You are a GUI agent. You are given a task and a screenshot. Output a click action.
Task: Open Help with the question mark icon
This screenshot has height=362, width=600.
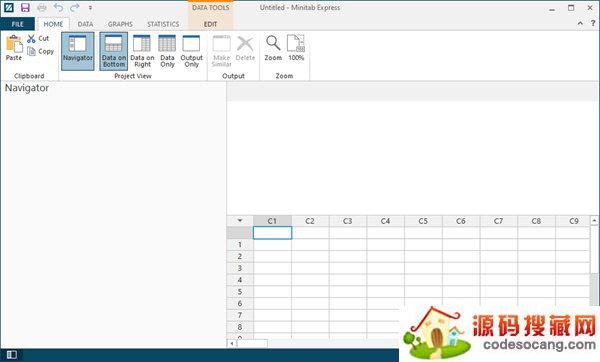[x=593, y=23]
